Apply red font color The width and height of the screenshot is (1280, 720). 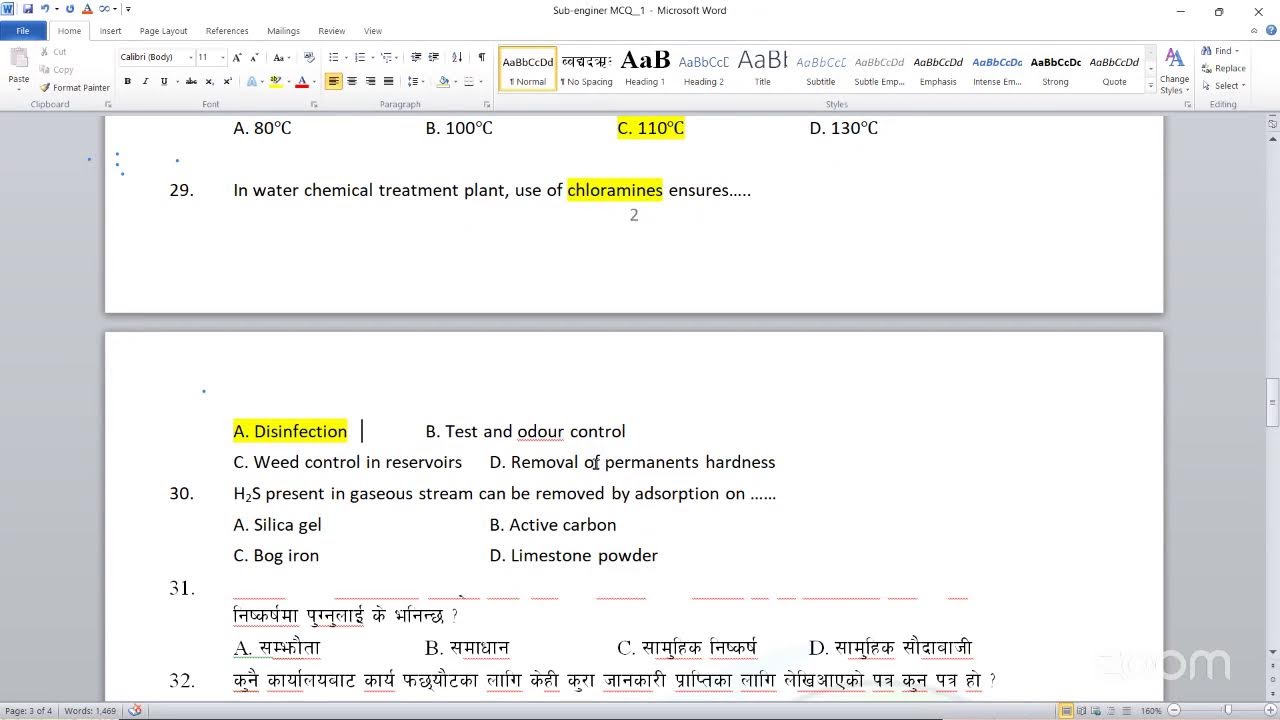click(x=301, y=81)
